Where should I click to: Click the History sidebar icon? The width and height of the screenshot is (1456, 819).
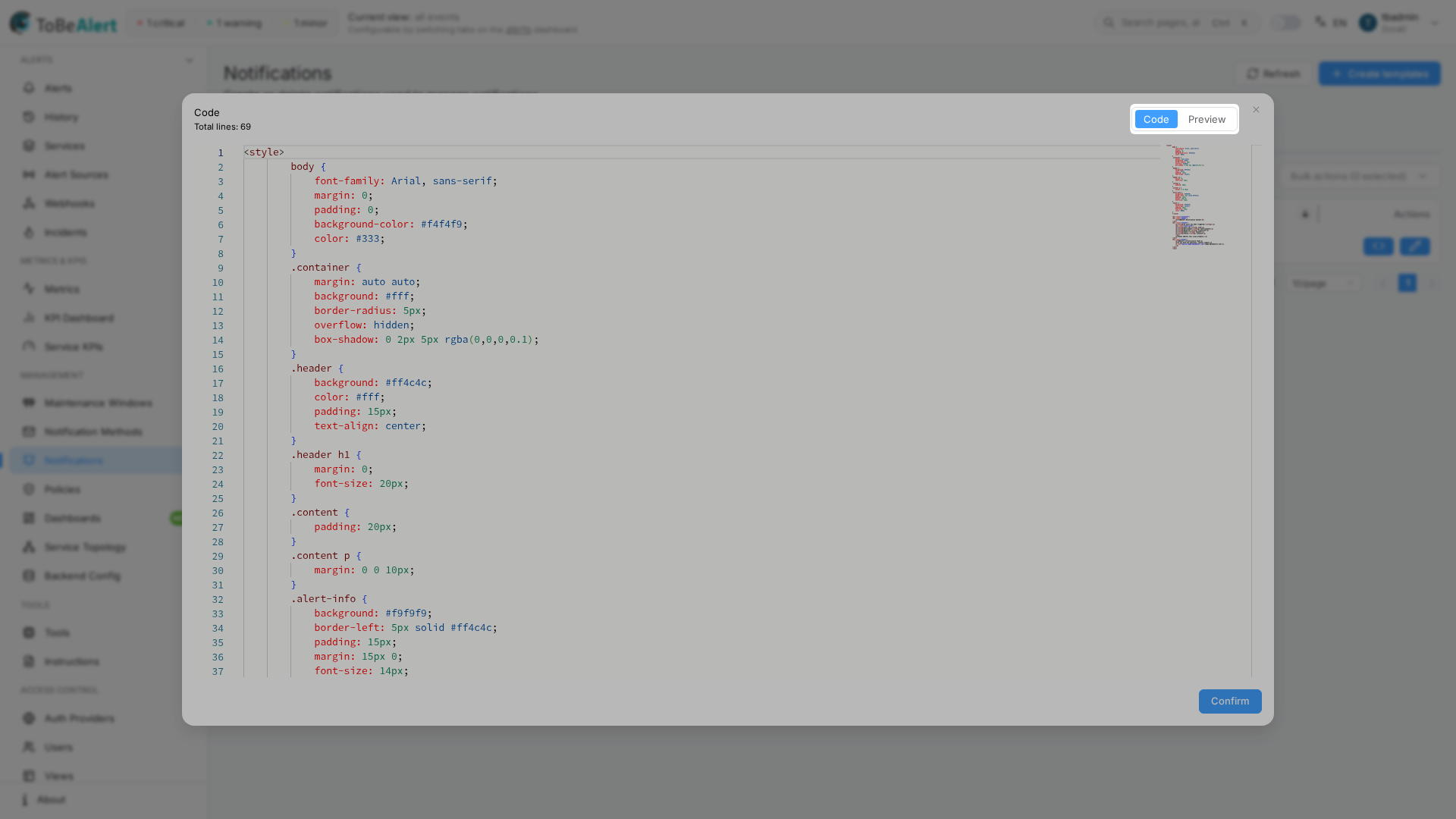tap(29, 117)
